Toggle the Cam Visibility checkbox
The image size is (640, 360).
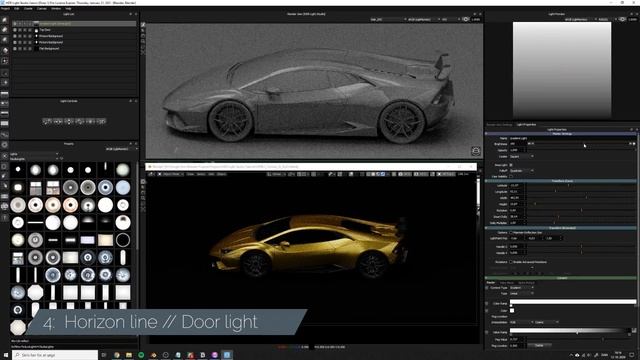(511, 176)
